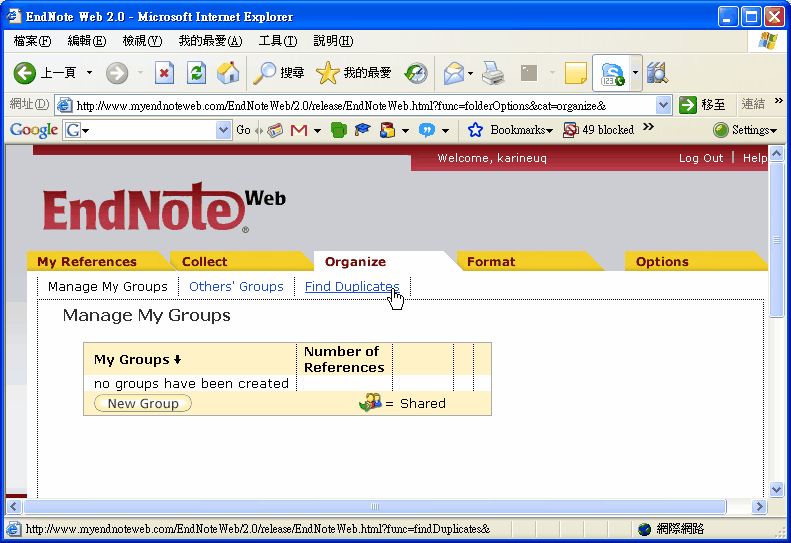Open the 工具(T) menu
The height and width of the screenshot is (543, 791).
(277, 41)
